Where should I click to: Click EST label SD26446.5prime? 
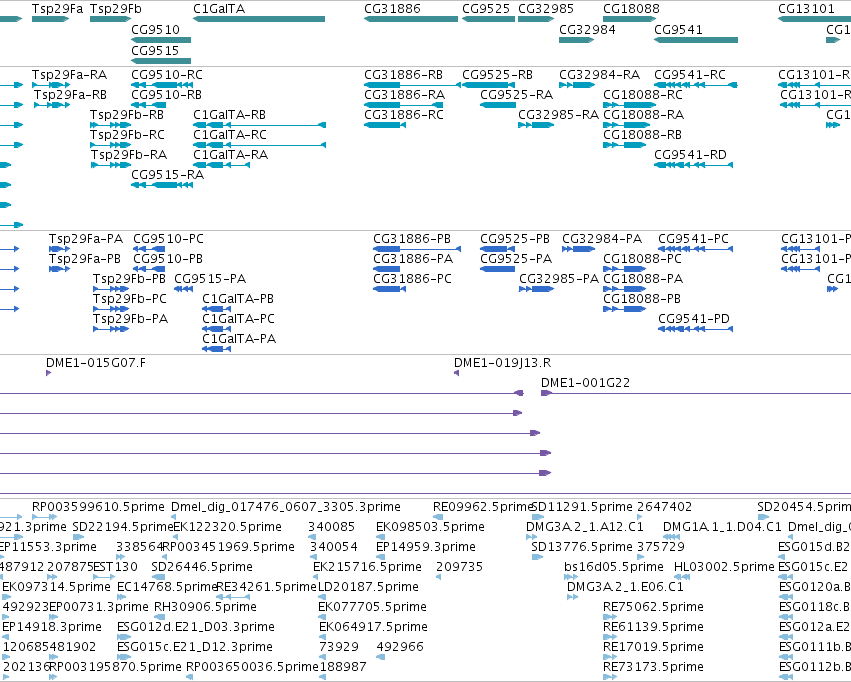click(202, 567)
